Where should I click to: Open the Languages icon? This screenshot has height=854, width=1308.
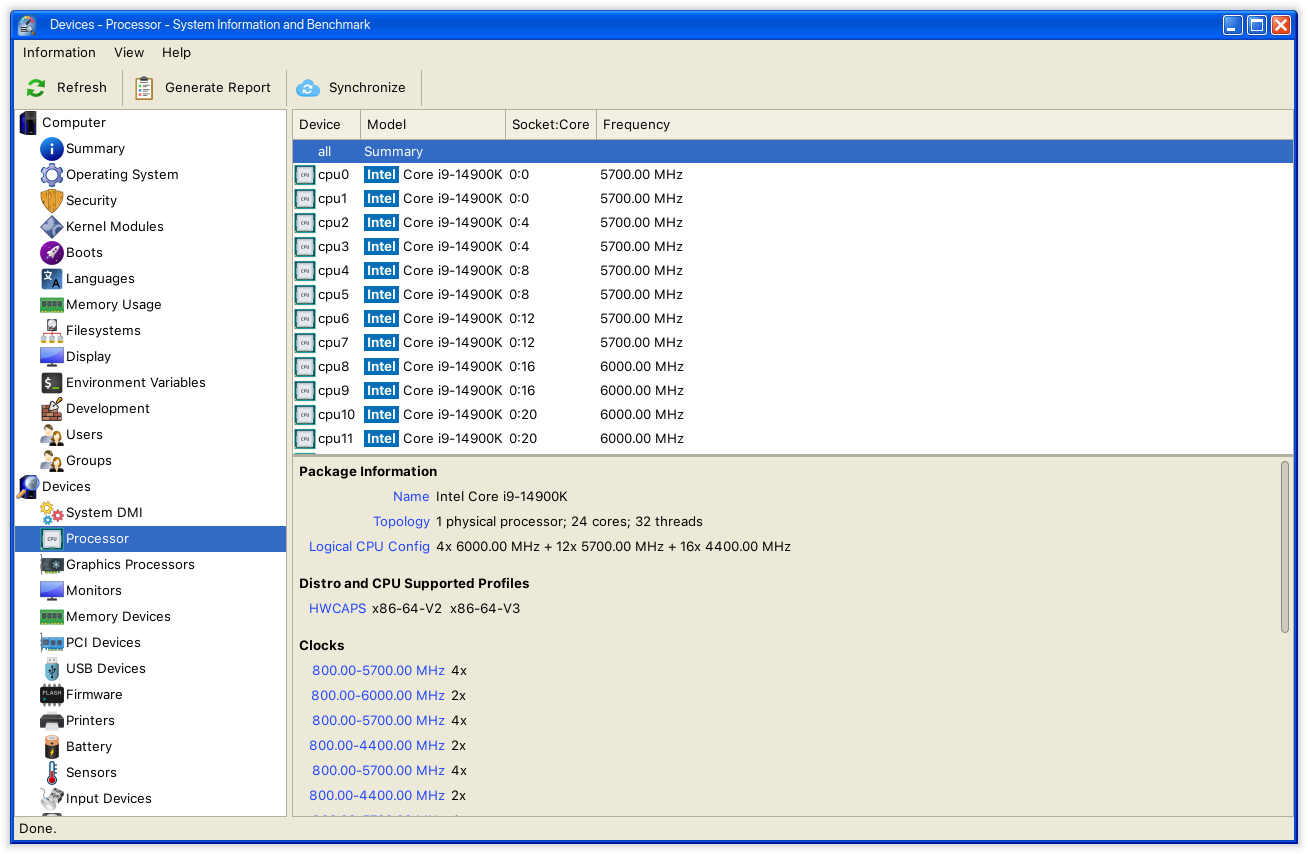(52, 279)
